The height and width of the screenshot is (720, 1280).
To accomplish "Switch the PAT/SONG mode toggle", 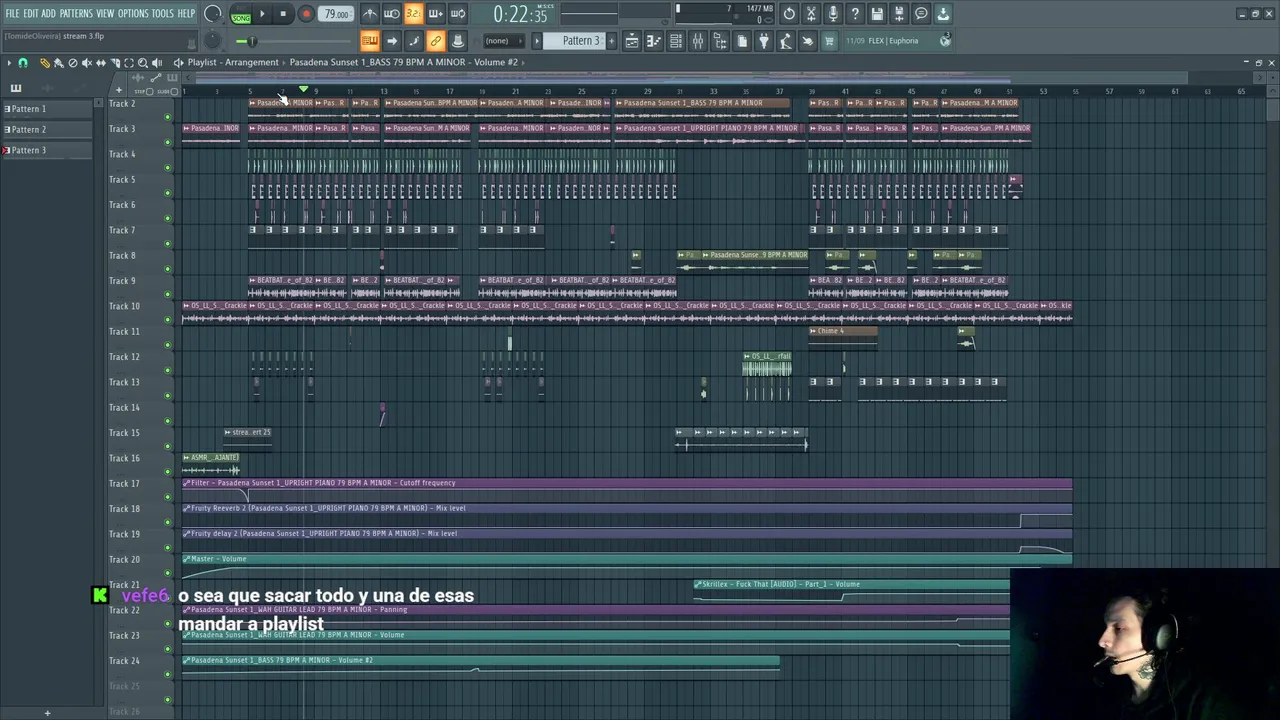I will pyautogui.click(x=241, y=14).
